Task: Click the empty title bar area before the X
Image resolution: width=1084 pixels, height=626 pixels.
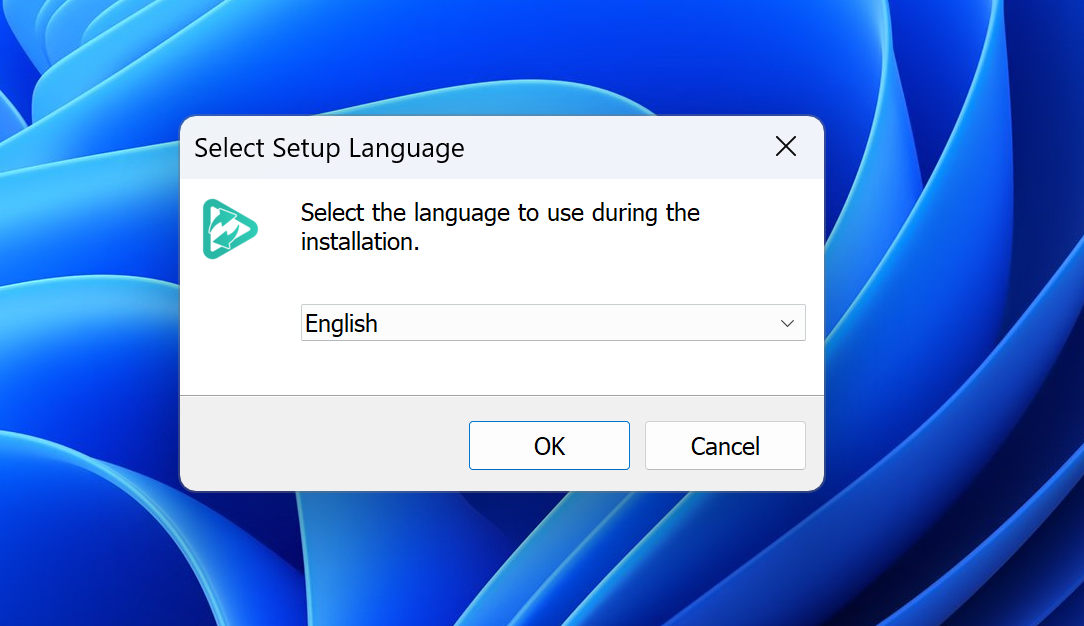Action: click(620, 148)
